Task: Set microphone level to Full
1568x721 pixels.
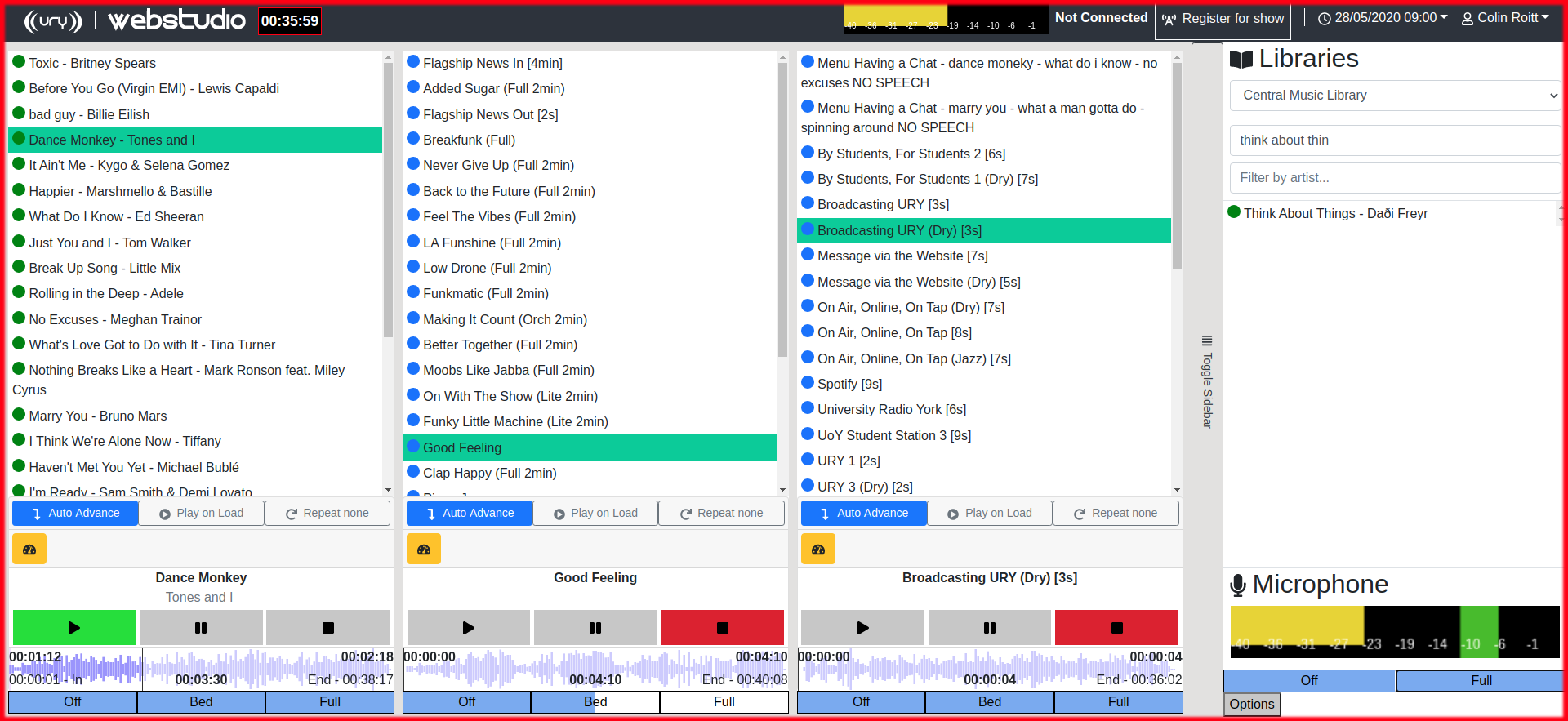Action: tap(1480, 680)
